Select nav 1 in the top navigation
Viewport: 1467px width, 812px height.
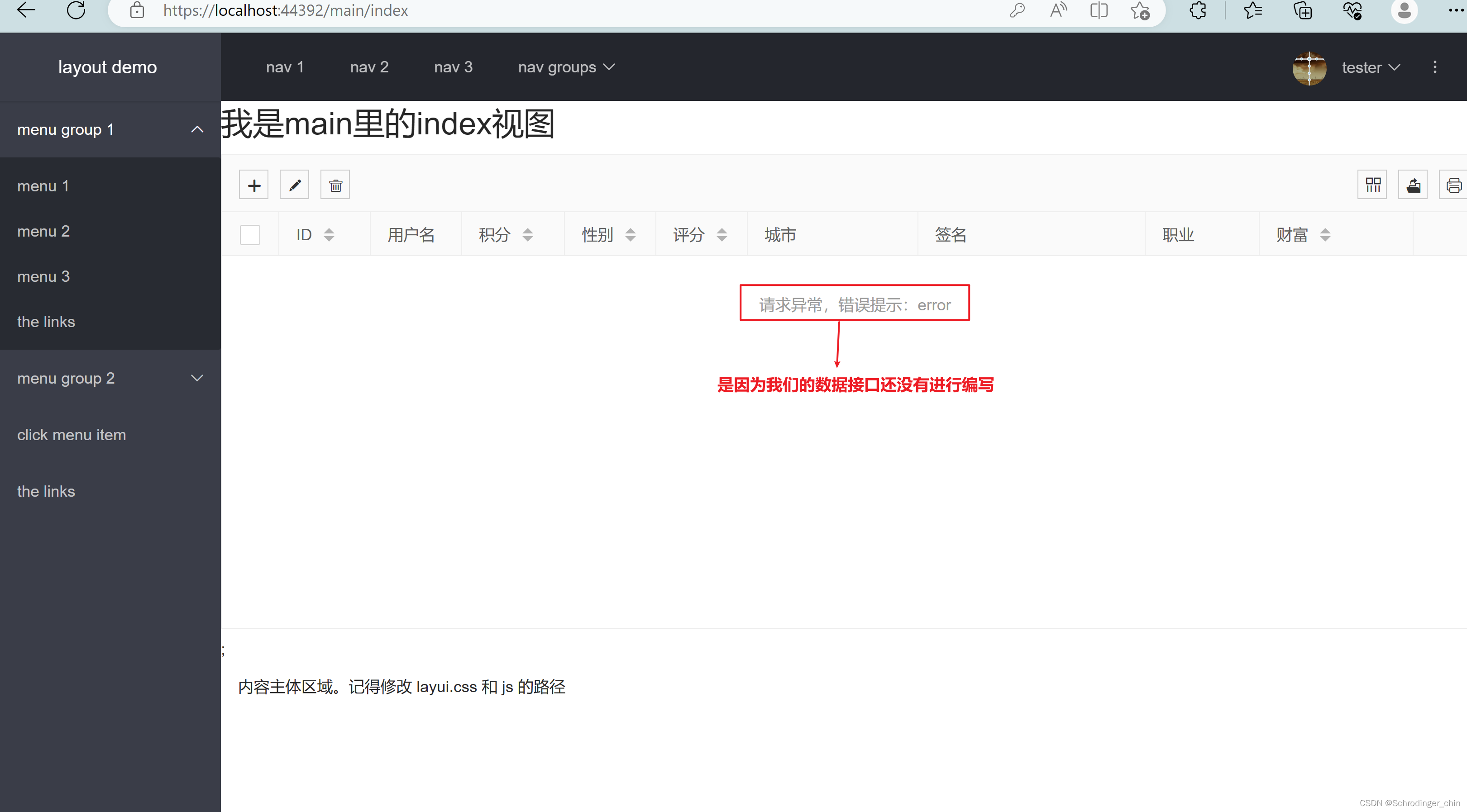tap(285, 67)
